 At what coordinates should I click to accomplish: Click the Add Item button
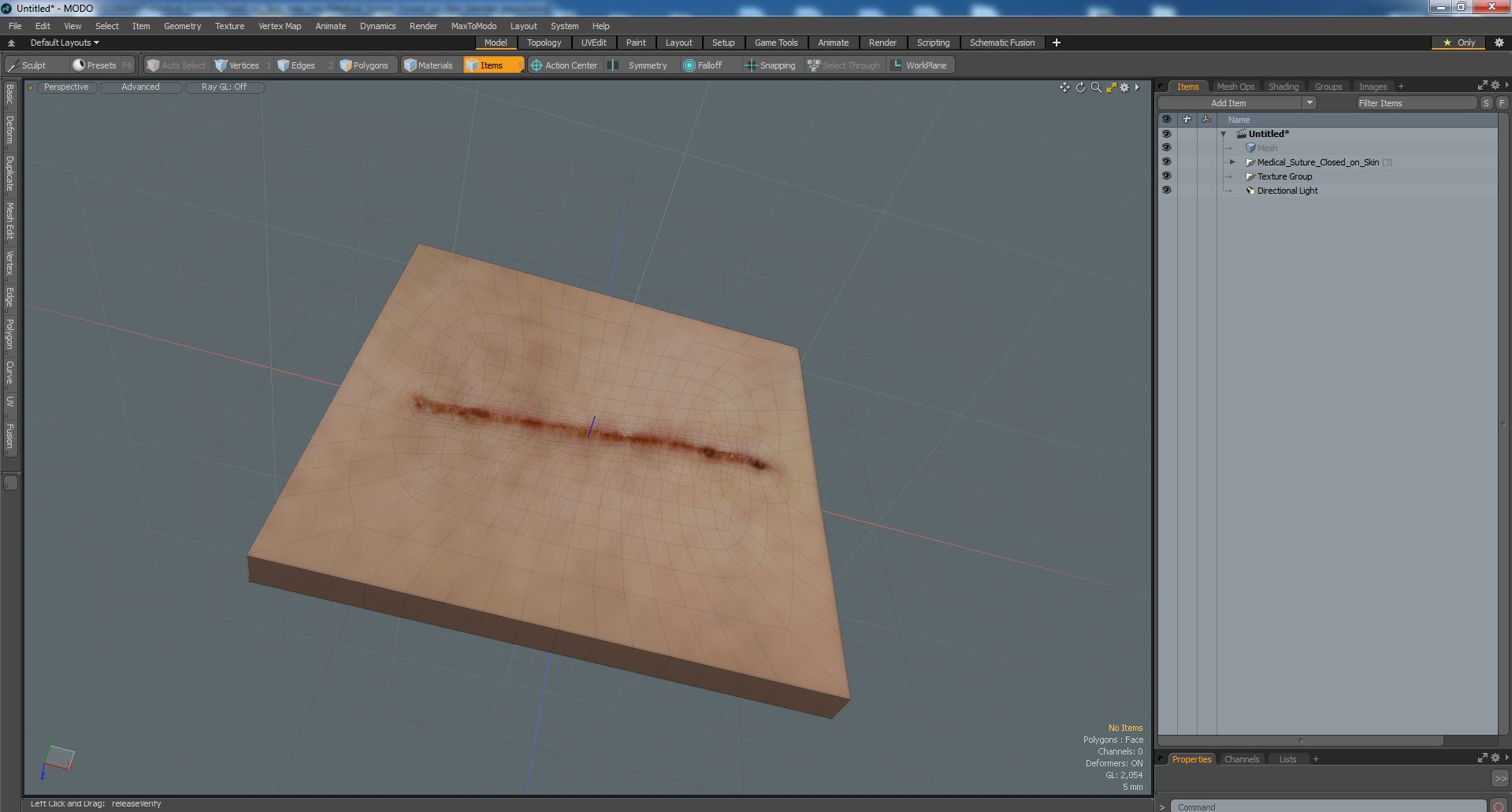(x=1229, y=103)
